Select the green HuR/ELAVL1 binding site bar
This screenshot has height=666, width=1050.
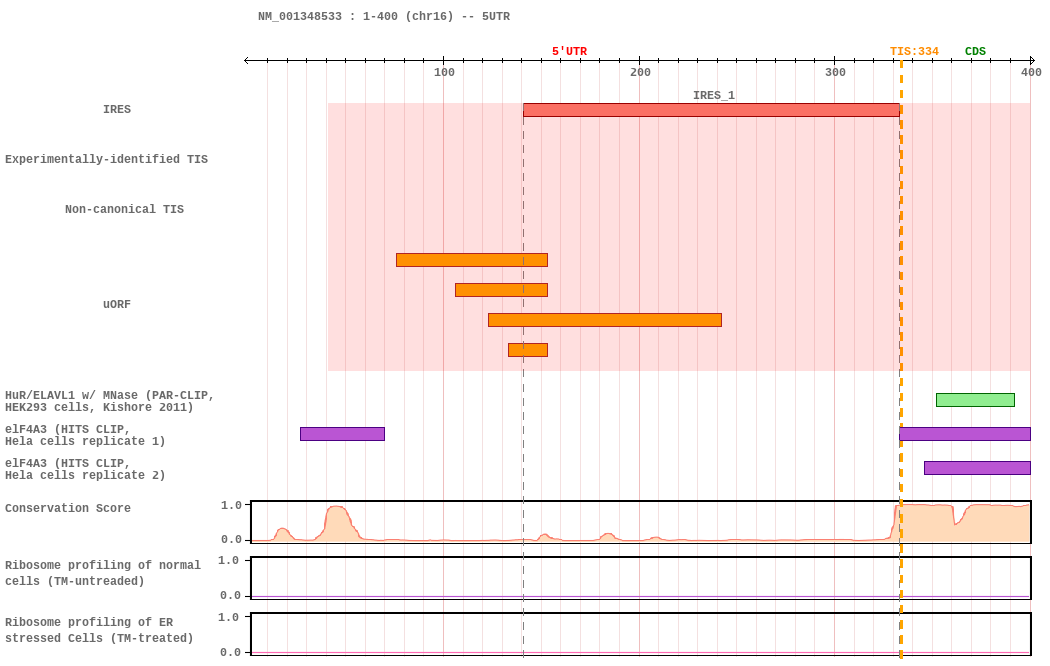pos(975,400)
